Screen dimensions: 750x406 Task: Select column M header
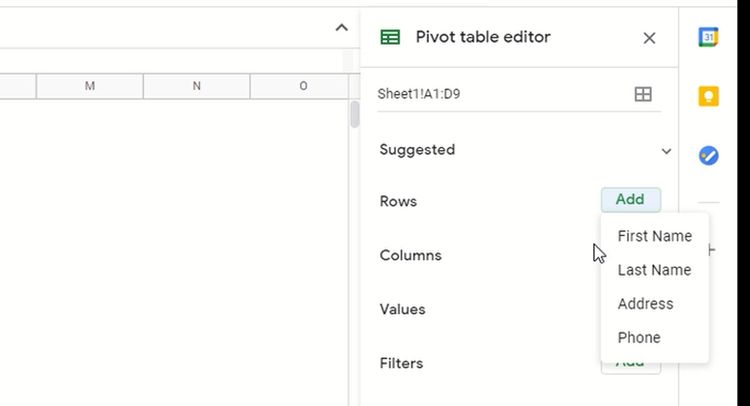pyautogui.click(x=90, y=87)
